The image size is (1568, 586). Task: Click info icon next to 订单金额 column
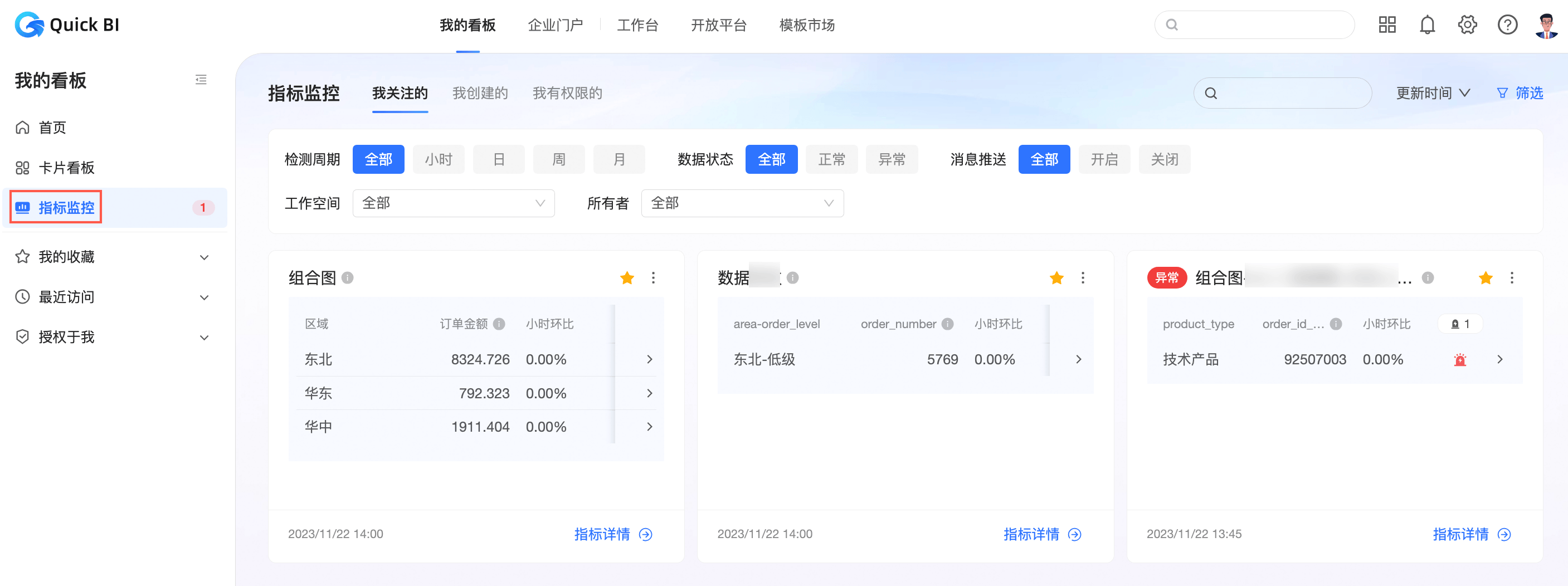pos(499,324)
